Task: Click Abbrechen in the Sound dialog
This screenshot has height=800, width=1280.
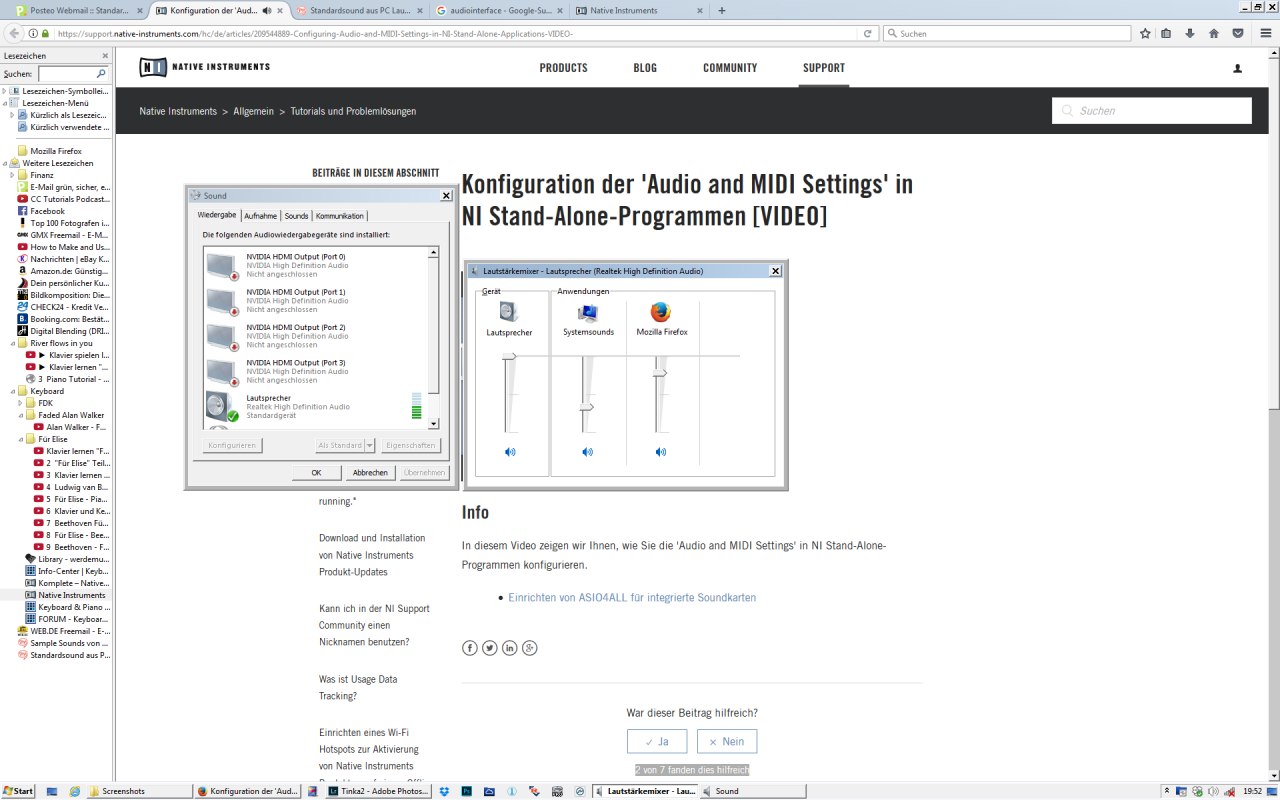Action: [370, 473]
